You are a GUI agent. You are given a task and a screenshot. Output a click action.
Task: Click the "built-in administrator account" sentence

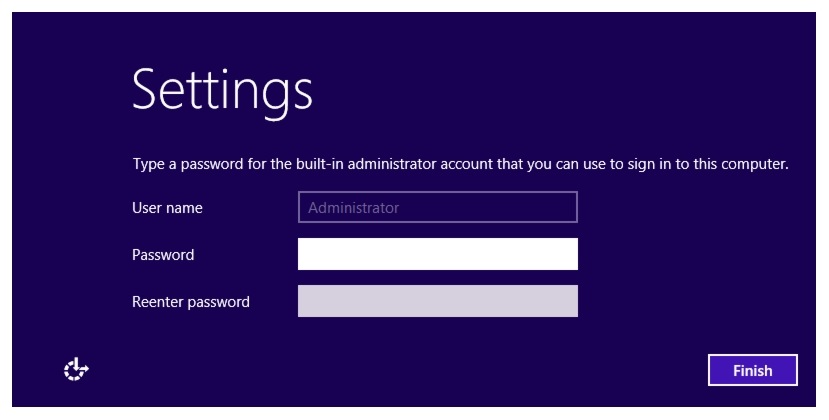coord(460,164)
